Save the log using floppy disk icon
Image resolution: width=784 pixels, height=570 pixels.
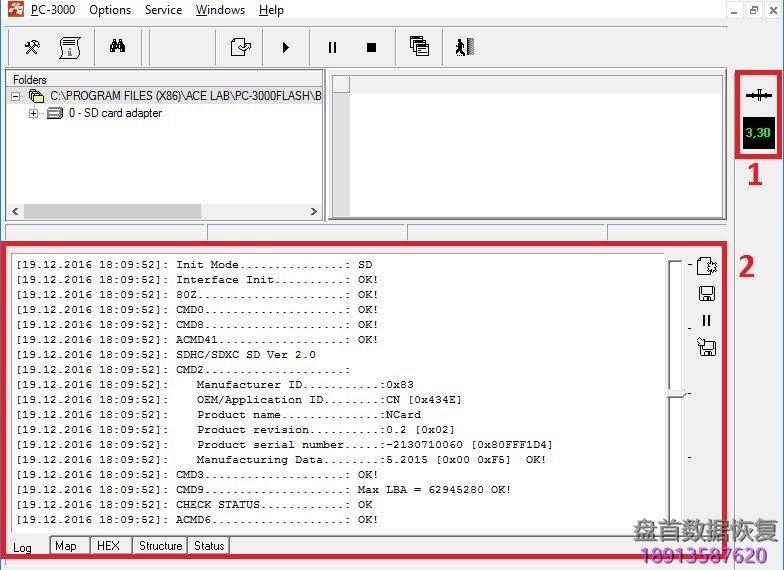(706, 293)
